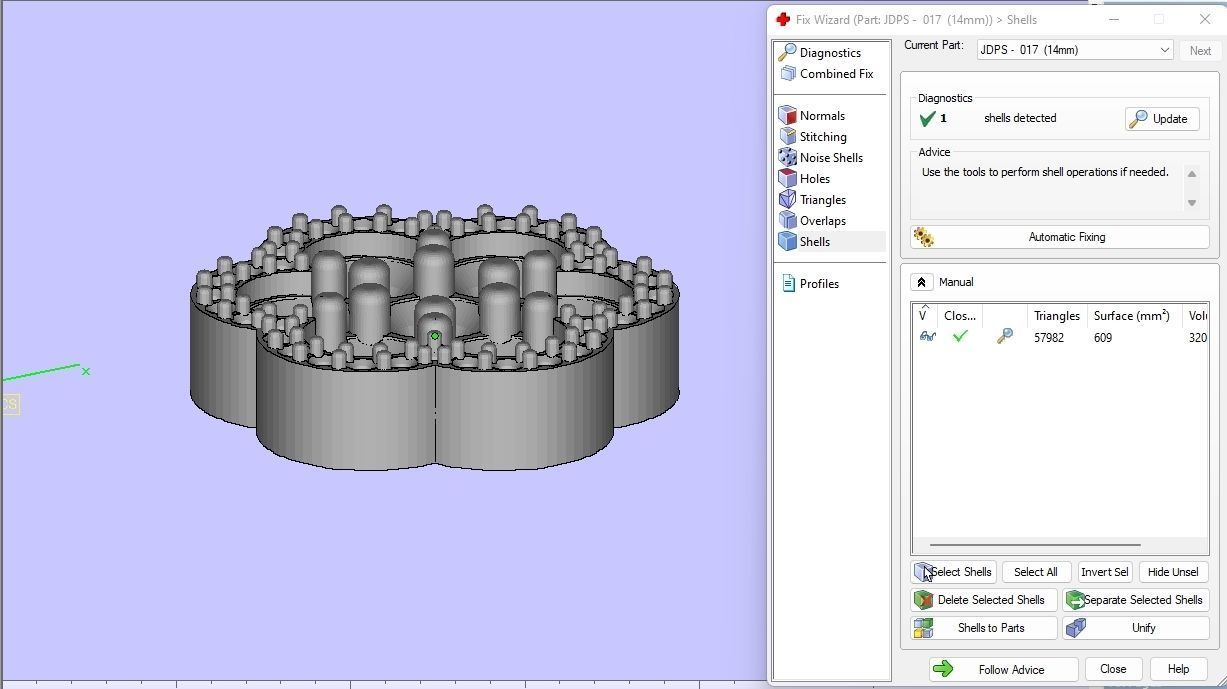Viewport: 1227px width, 689px height.
Task: Sort shell list by Closed column
Action: tap(960, 315)
